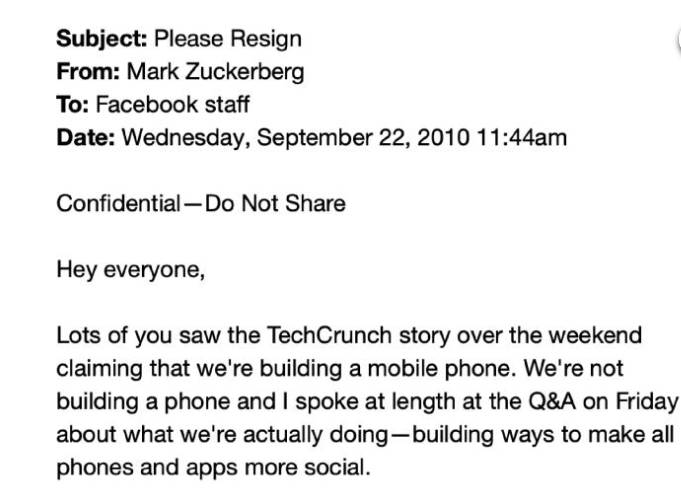Click the recipient "Facebook staff"
Image resolution: width=681 pixels, height=495 pixels.
[171, 105]
